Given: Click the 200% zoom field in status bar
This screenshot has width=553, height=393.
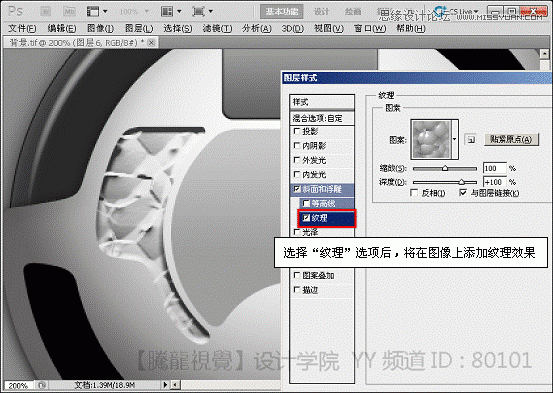Looking at the screenshot, I should point(19,385).
